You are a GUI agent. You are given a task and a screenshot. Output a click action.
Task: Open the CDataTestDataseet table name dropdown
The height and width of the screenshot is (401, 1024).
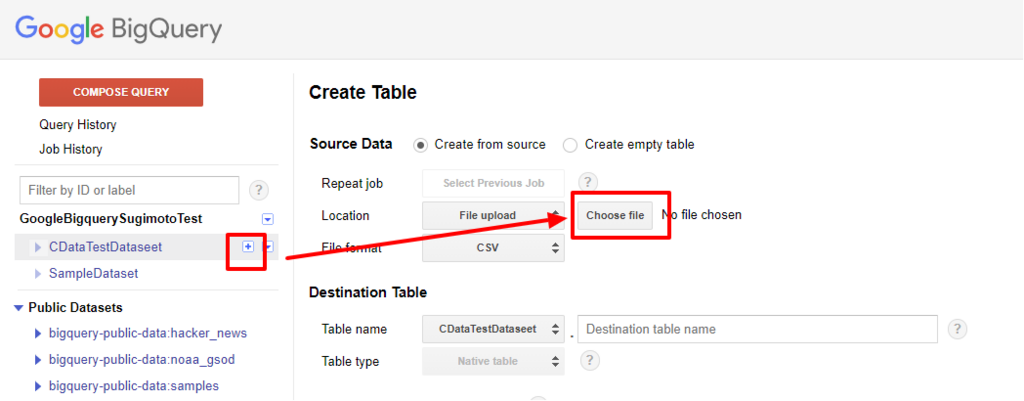(x=494, y=329)
